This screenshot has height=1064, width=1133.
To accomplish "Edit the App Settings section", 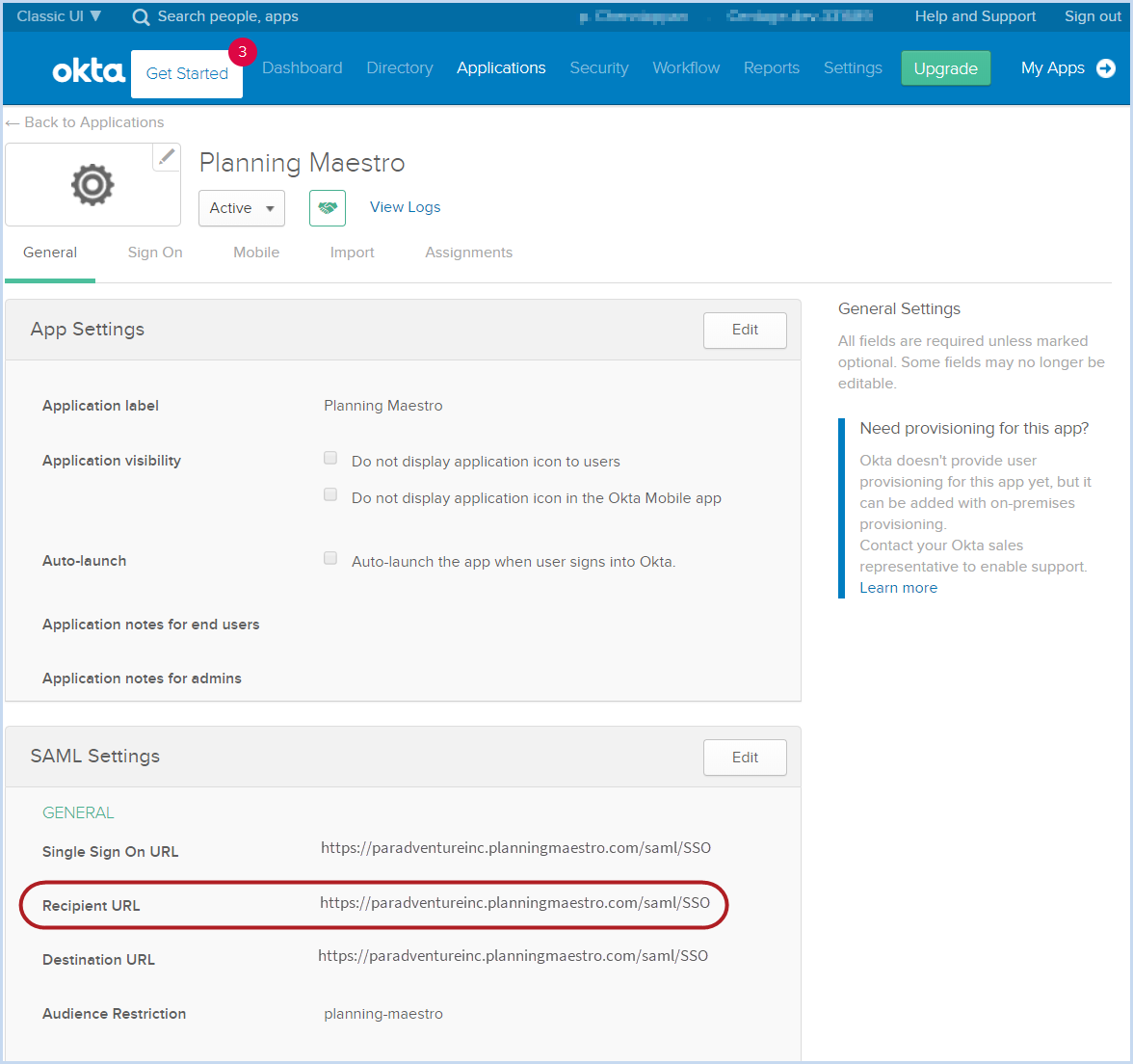I will click(x=745, y=331).
